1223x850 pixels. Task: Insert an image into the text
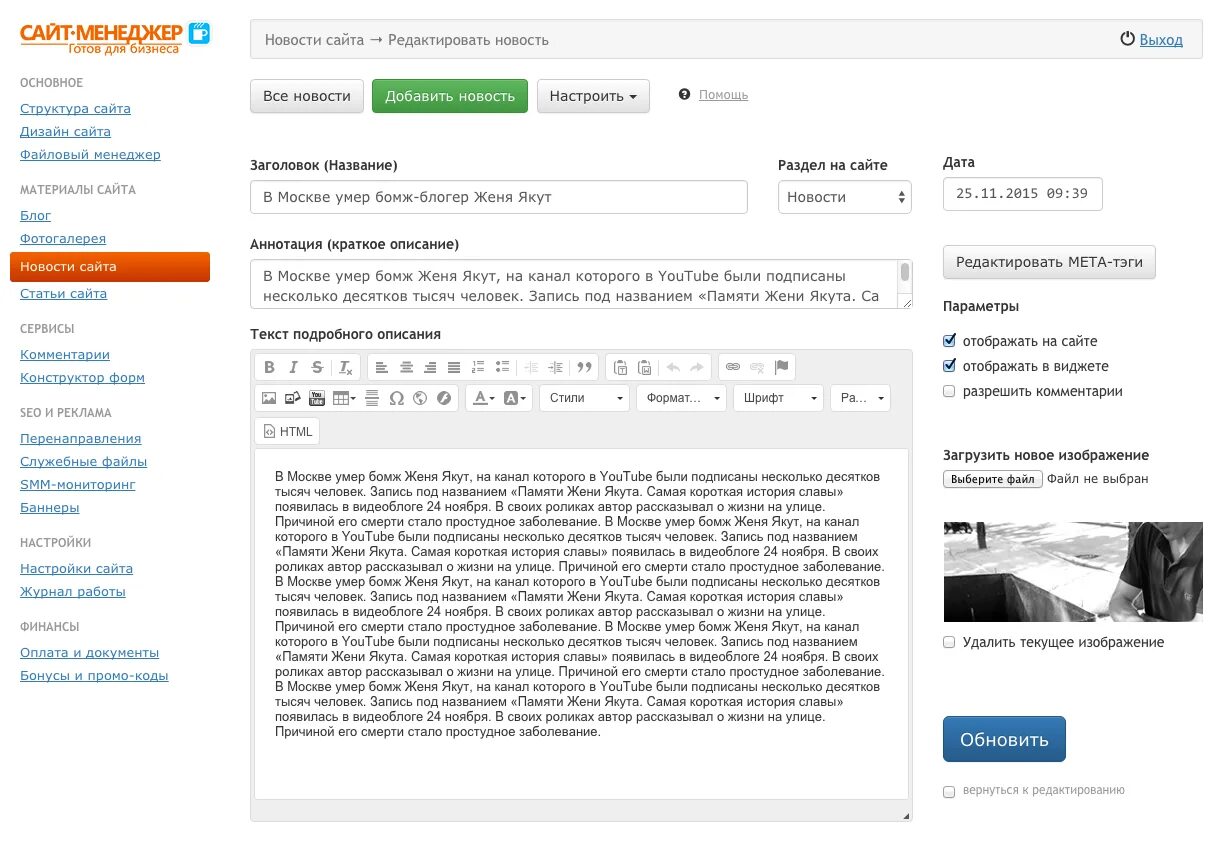[x=269, y=398]
